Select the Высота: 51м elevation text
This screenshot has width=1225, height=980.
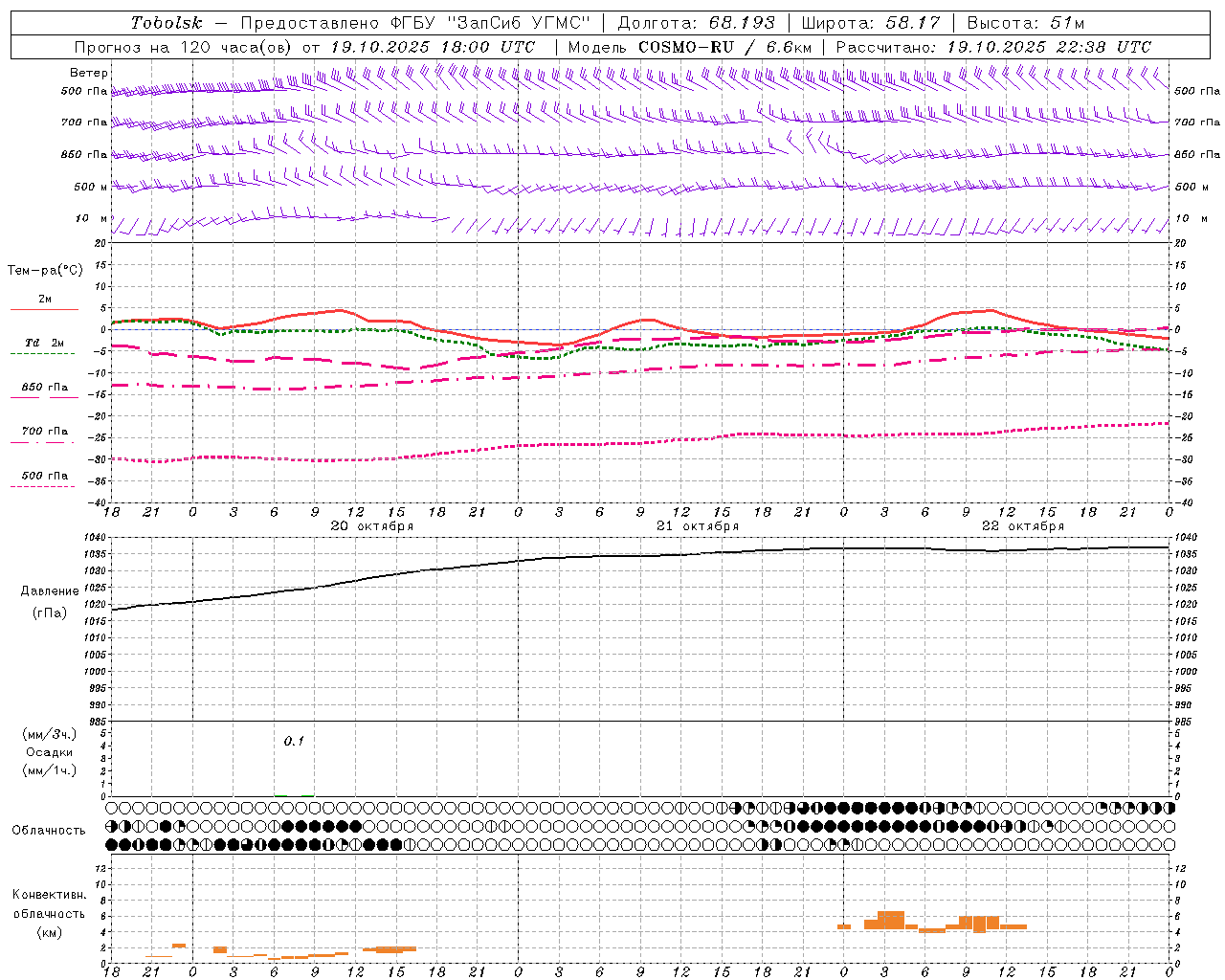(x=1026, y=22)
